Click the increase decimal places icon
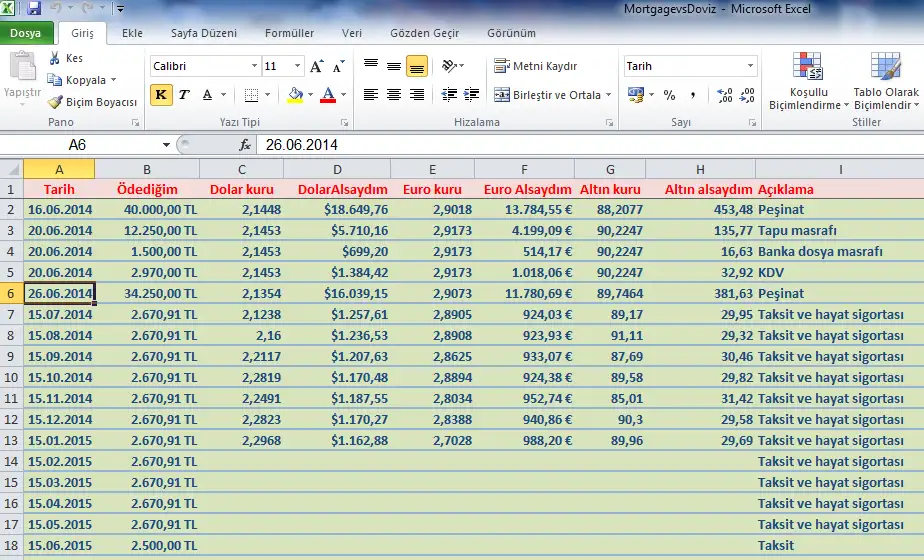Image resolution: width=924 pixels, height=560 pixels. pyautogui.click(x=724, y=95)
